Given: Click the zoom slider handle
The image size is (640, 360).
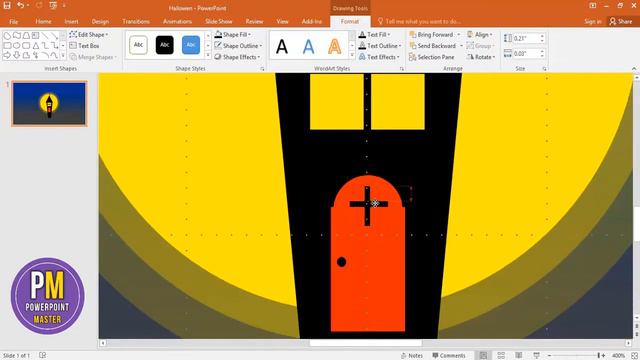Looking at the screenshot, I should pyautogui.click(x=598, y=356).
